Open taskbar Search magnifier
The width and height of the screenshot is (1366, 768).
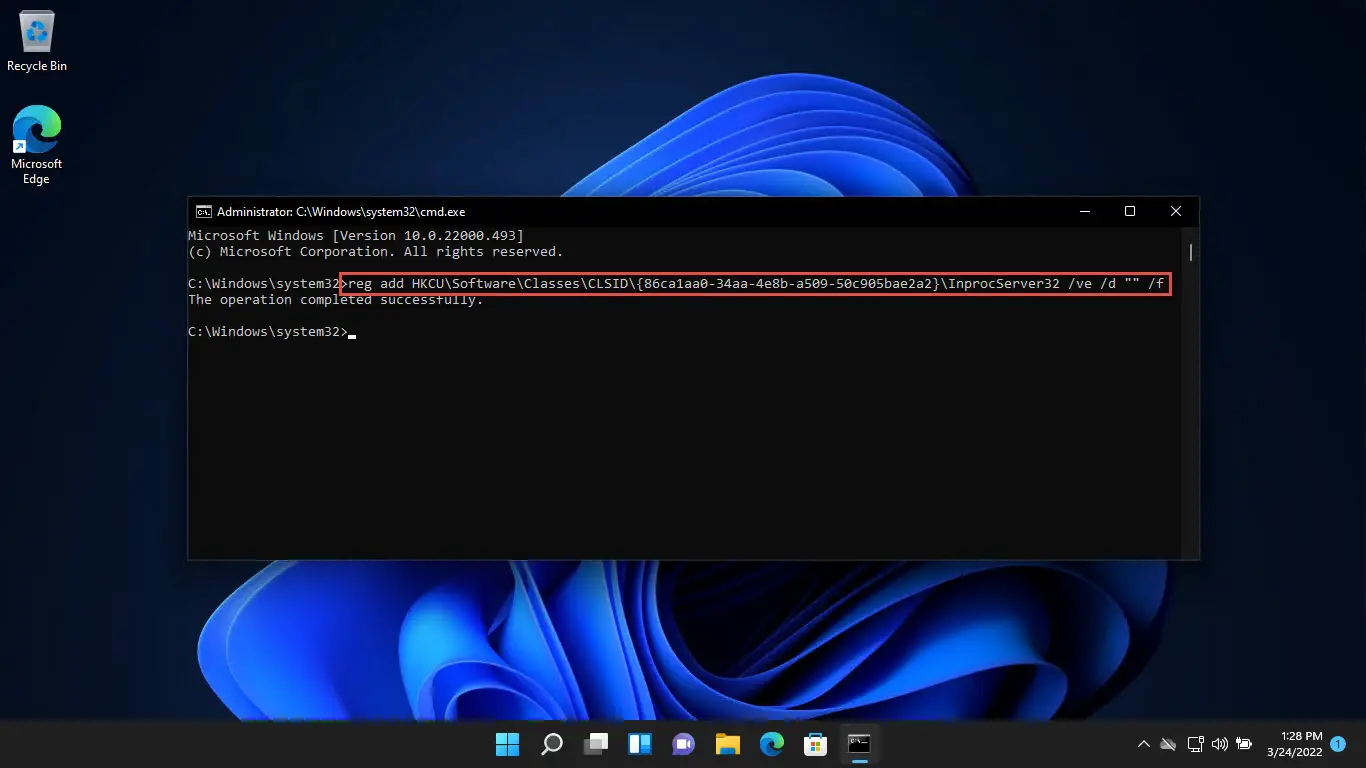coord(552,744)
